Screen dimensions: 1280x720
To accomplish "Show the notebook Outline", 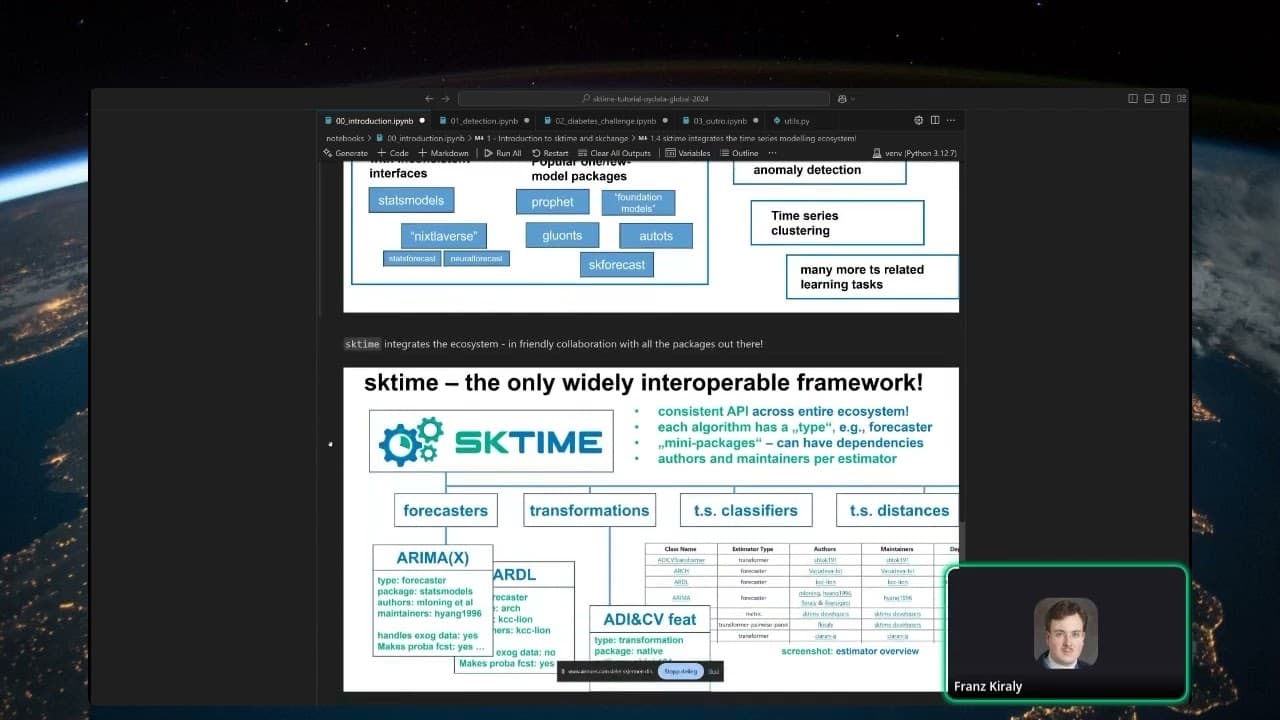I will tap(739, 153).
